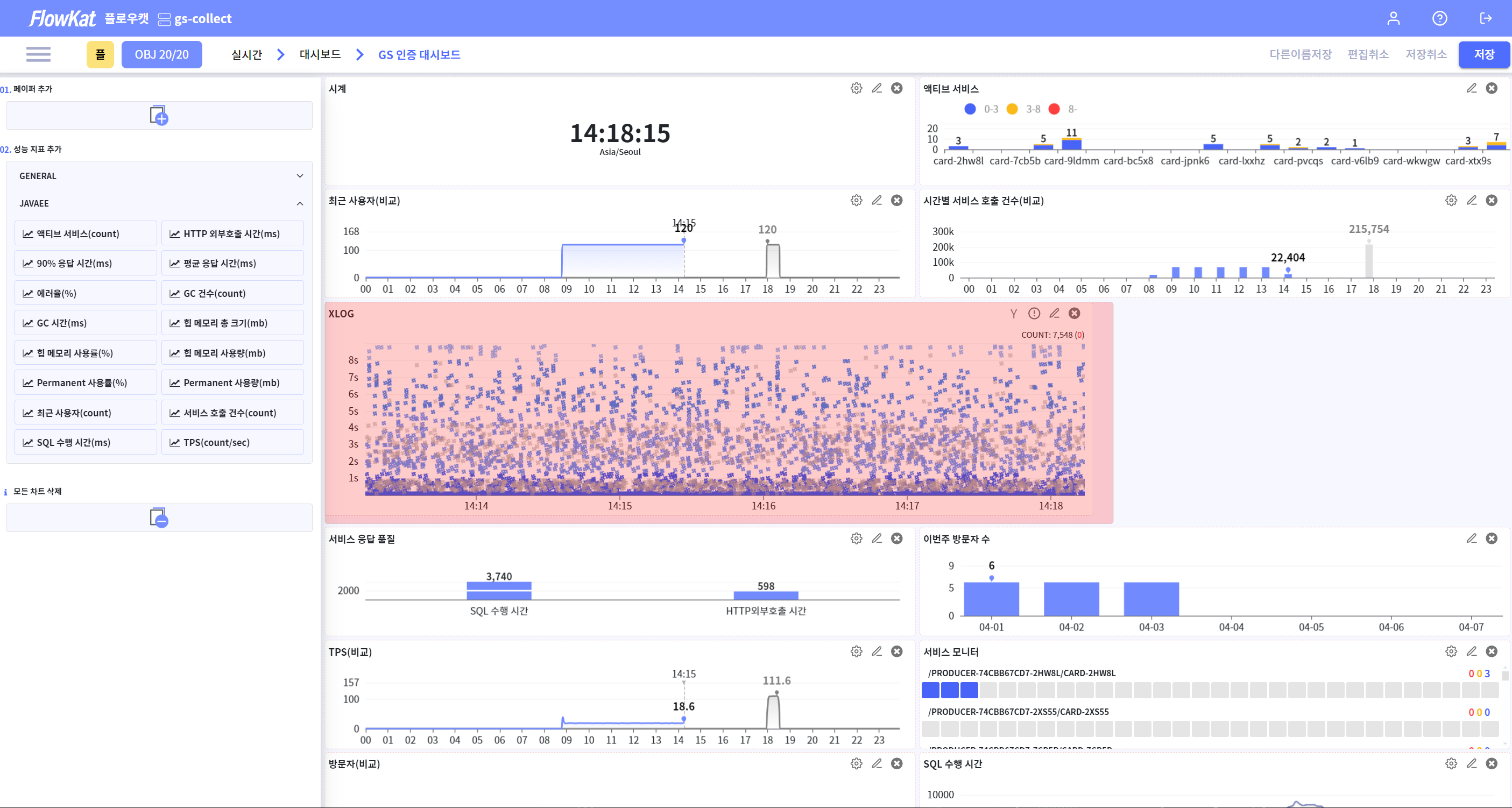
Task: Toggle the 0-3 blue legend item
Action: click(970, 109)
